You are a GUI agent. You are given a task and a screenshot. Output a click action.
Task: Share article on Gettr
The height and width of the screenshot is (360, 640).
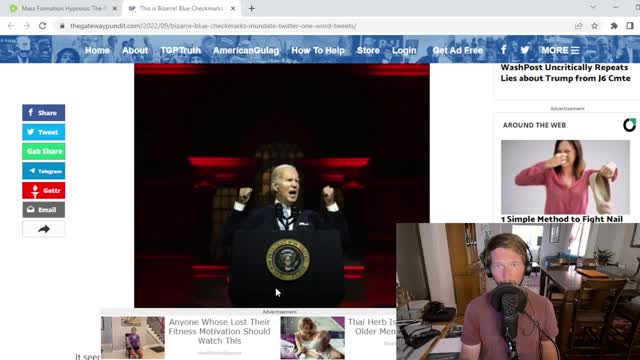pos(44,190)
